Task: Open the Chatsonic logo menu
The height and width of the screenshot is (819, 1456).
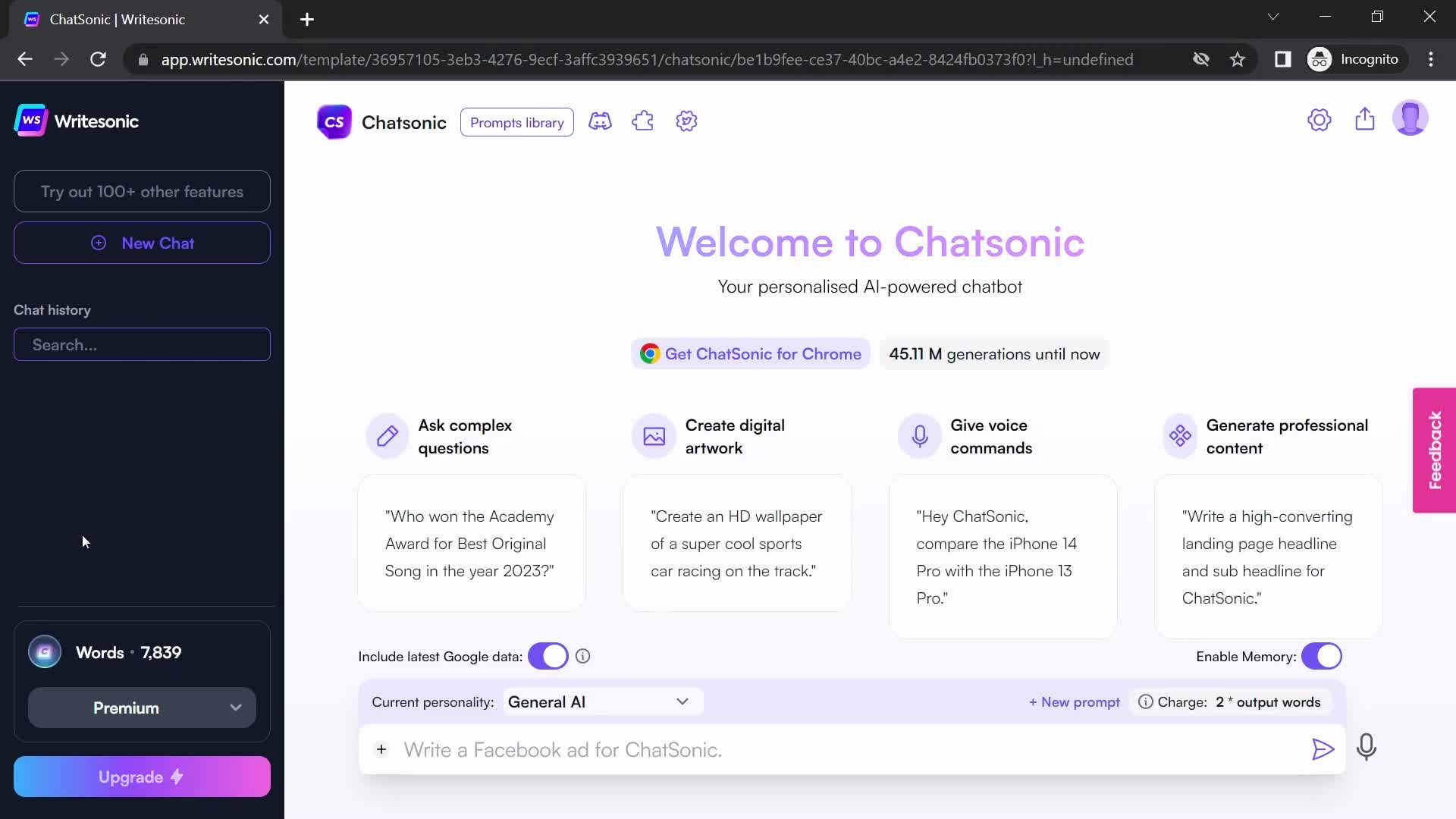Action: pyautogui.click(x=334, y=122)
